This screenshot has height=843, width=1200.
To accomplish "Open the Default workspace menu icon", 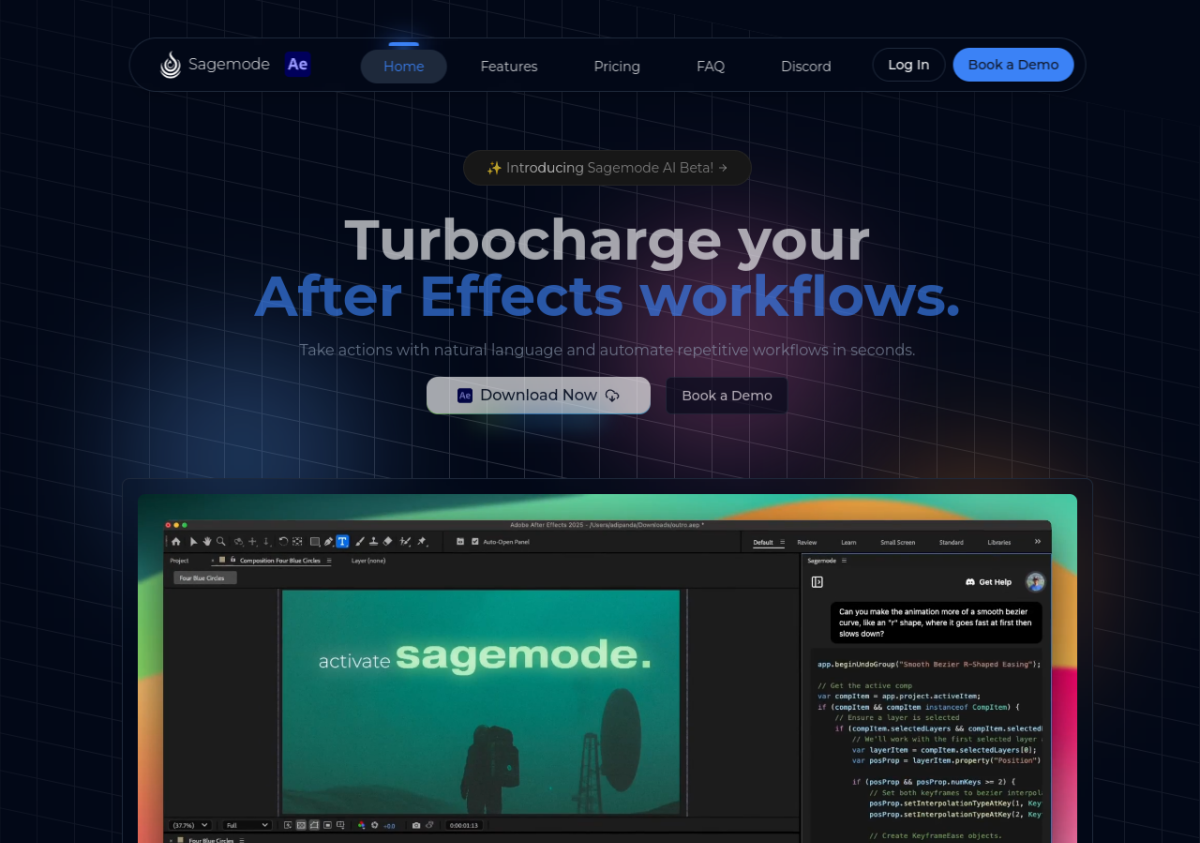I will (783, 542).
